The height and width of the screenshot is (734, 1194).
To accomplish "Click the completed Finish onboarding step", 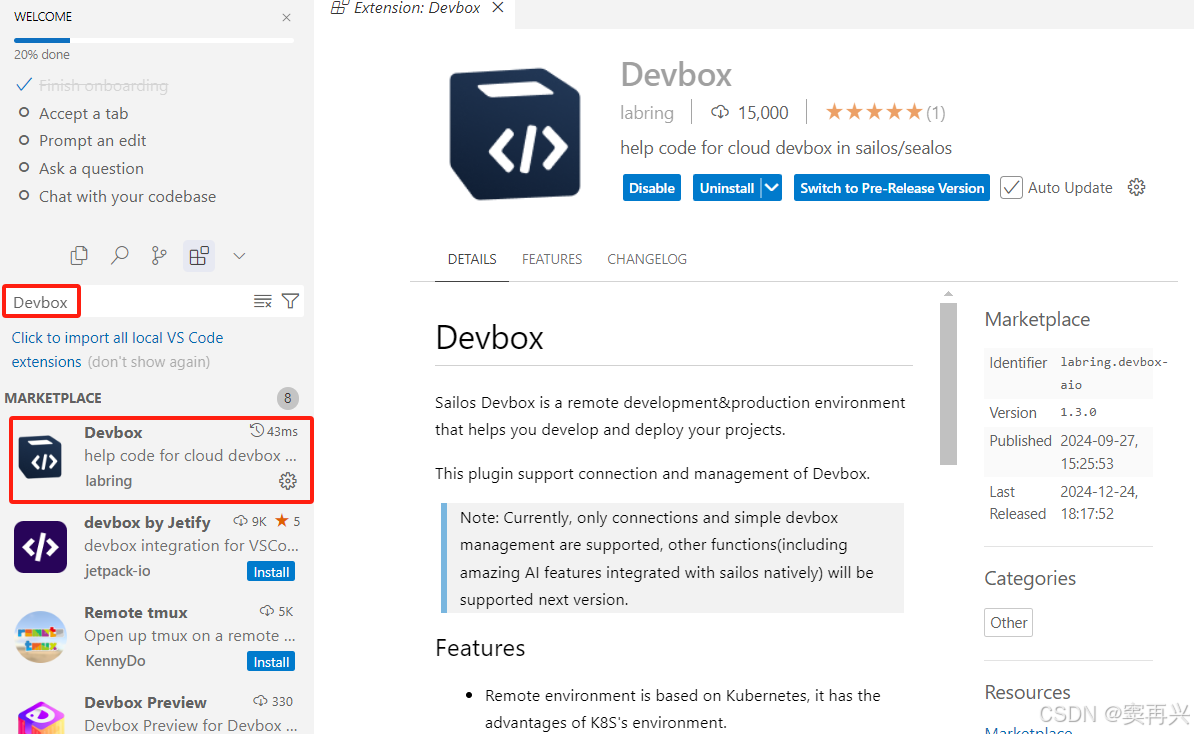I will point(104,85).
